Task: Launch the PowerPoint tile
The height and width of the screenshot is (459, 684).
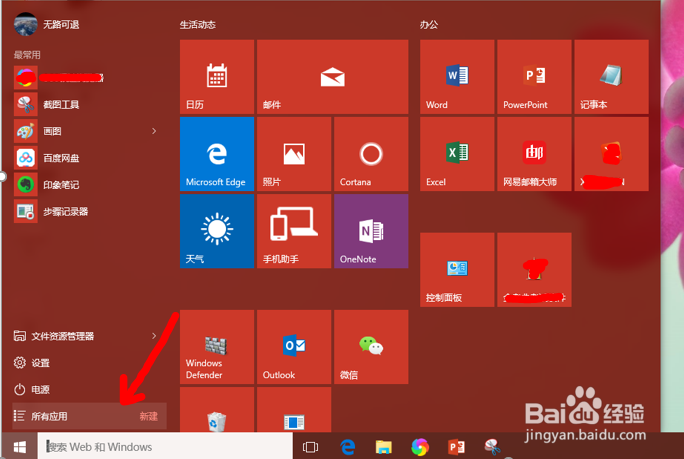Action: (534, 77)
